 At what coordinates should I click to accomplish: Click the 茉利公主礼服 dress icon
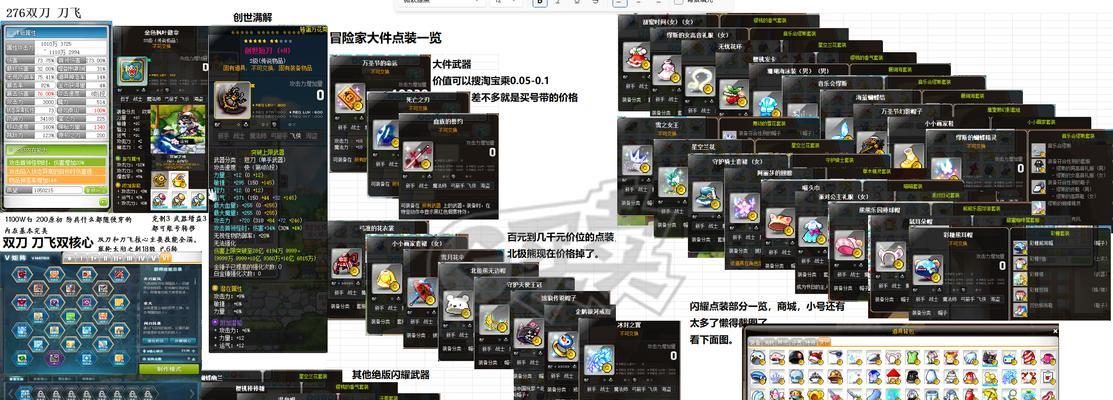tap(813, 230)
